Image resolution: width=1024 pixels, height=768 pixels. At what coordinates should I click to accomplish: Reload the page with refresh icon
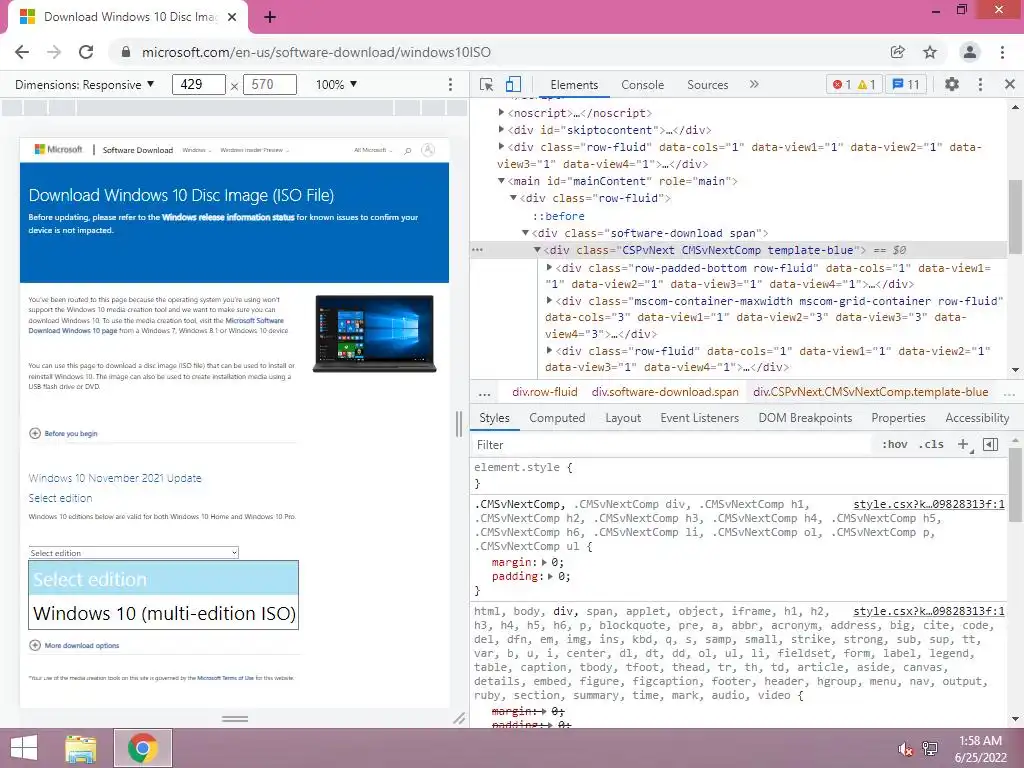tap(86, 52)
